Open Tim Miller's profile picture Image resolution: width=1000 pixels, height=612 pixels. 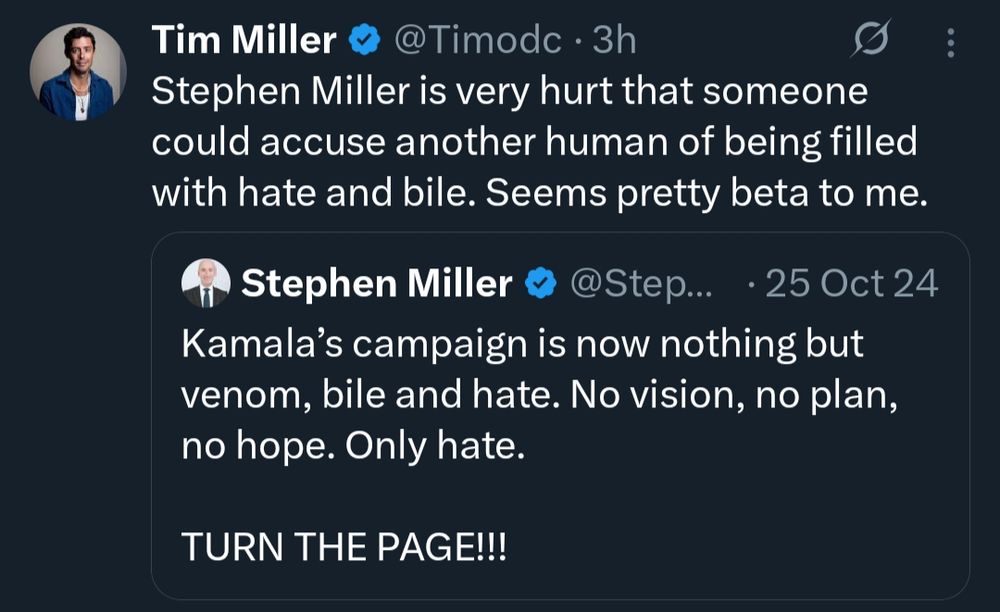[78, 71]
